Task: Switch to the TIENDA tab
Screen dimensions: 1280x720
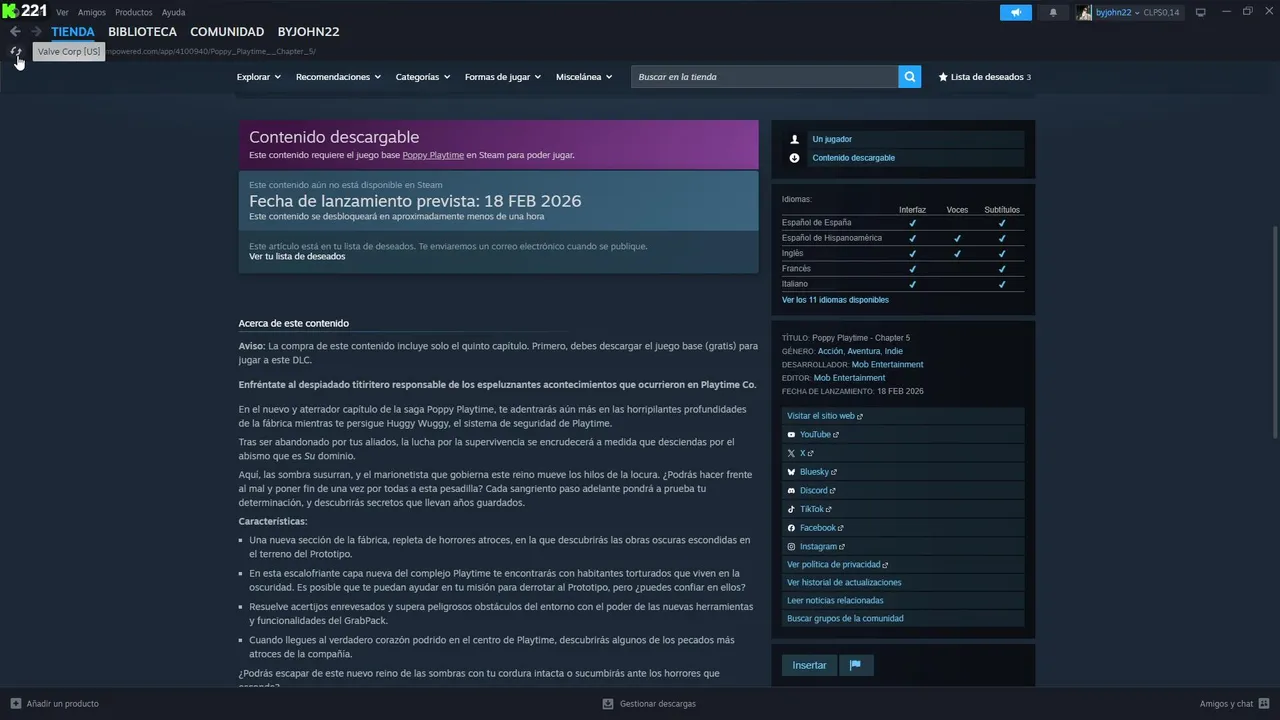Action: pos(73,32)
